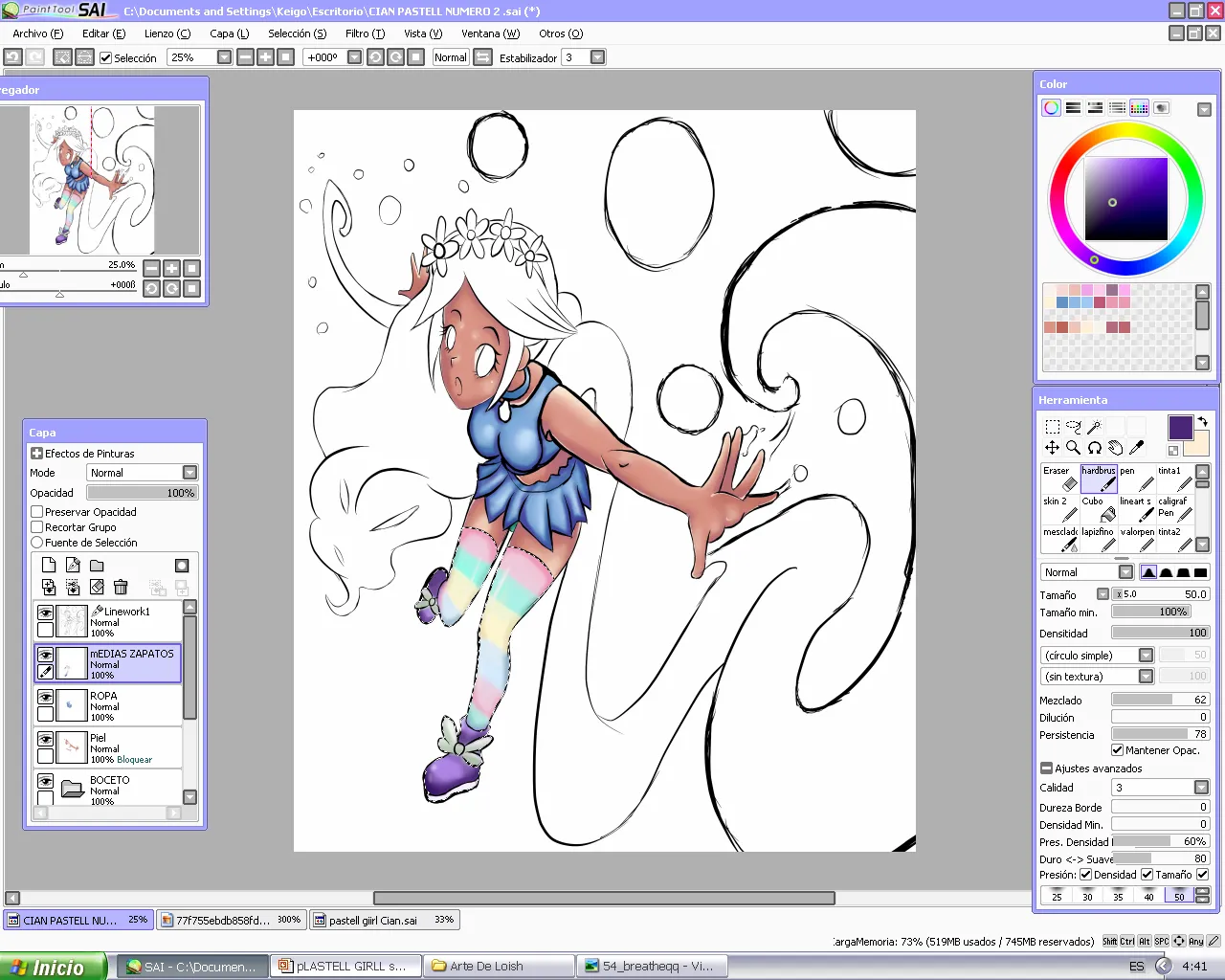The width and height of the screenshot is (1225, 980).
Task: Choose the Cubo bucket tool
Action: coord(1099,509)
